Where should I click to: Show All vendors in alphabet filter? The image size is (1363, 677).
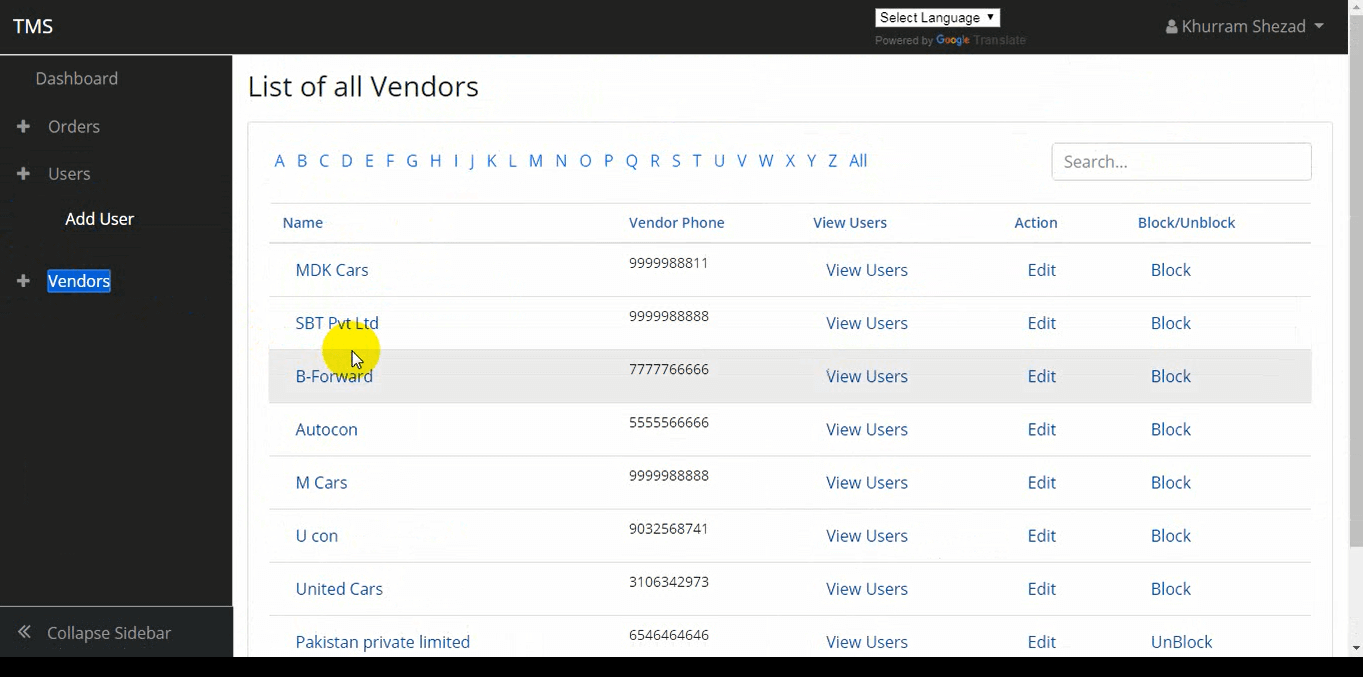(x=858, y=161)
